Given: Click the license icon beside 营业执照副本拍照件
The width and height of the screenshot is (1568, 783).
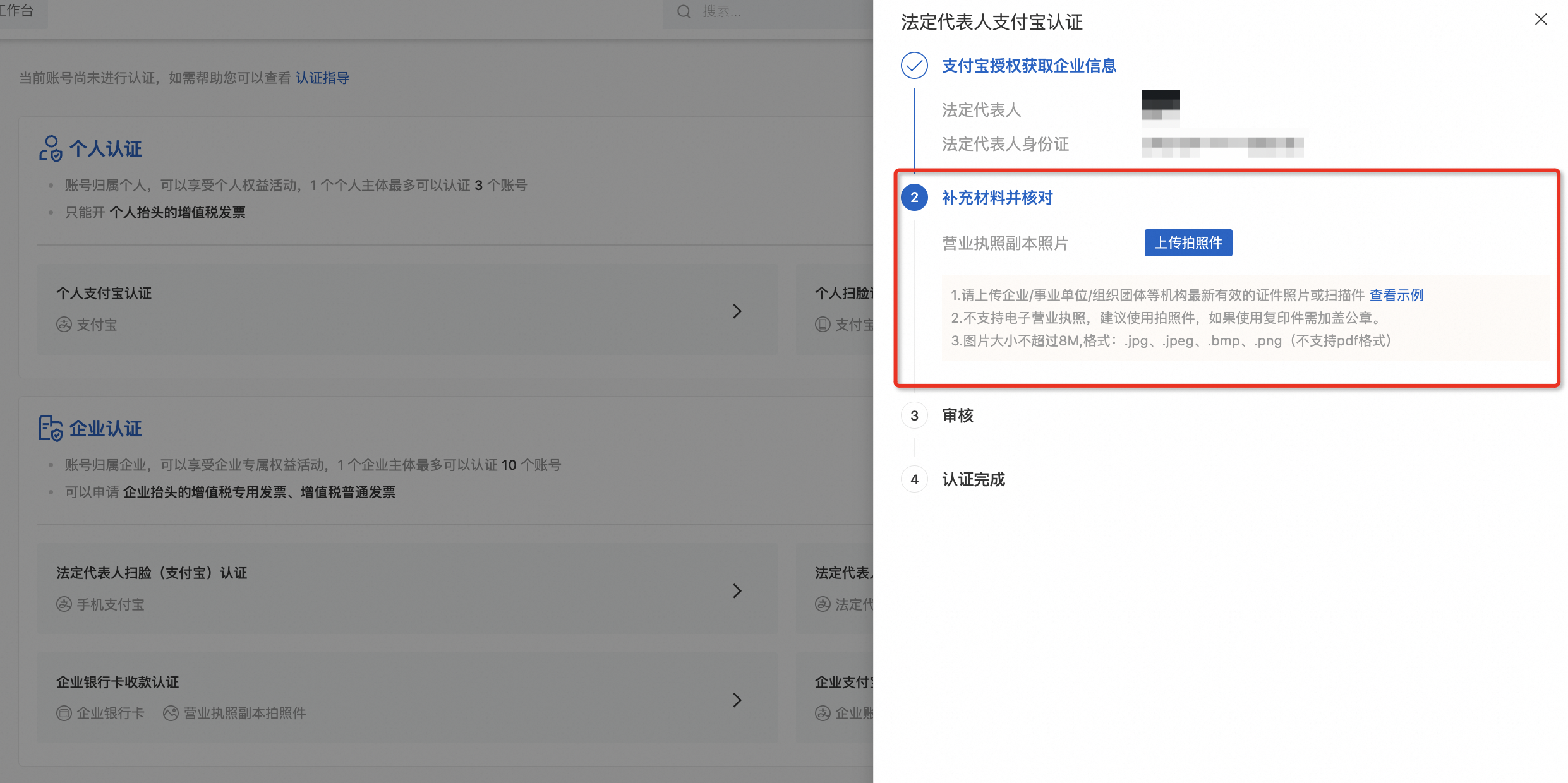Looking at the screenshot, I should [171, 714].
